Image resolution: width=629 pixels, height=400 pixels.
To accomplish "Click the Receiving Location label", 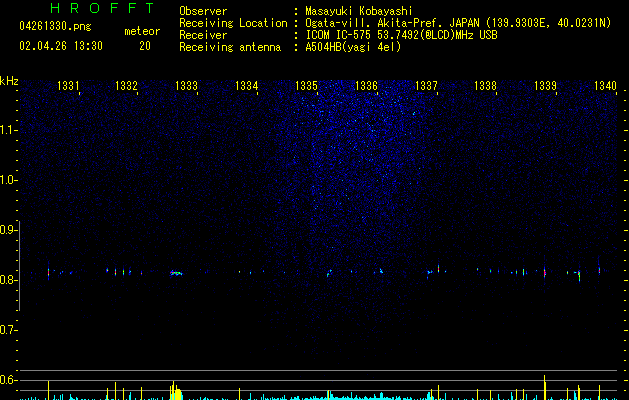I will (233, 23).
